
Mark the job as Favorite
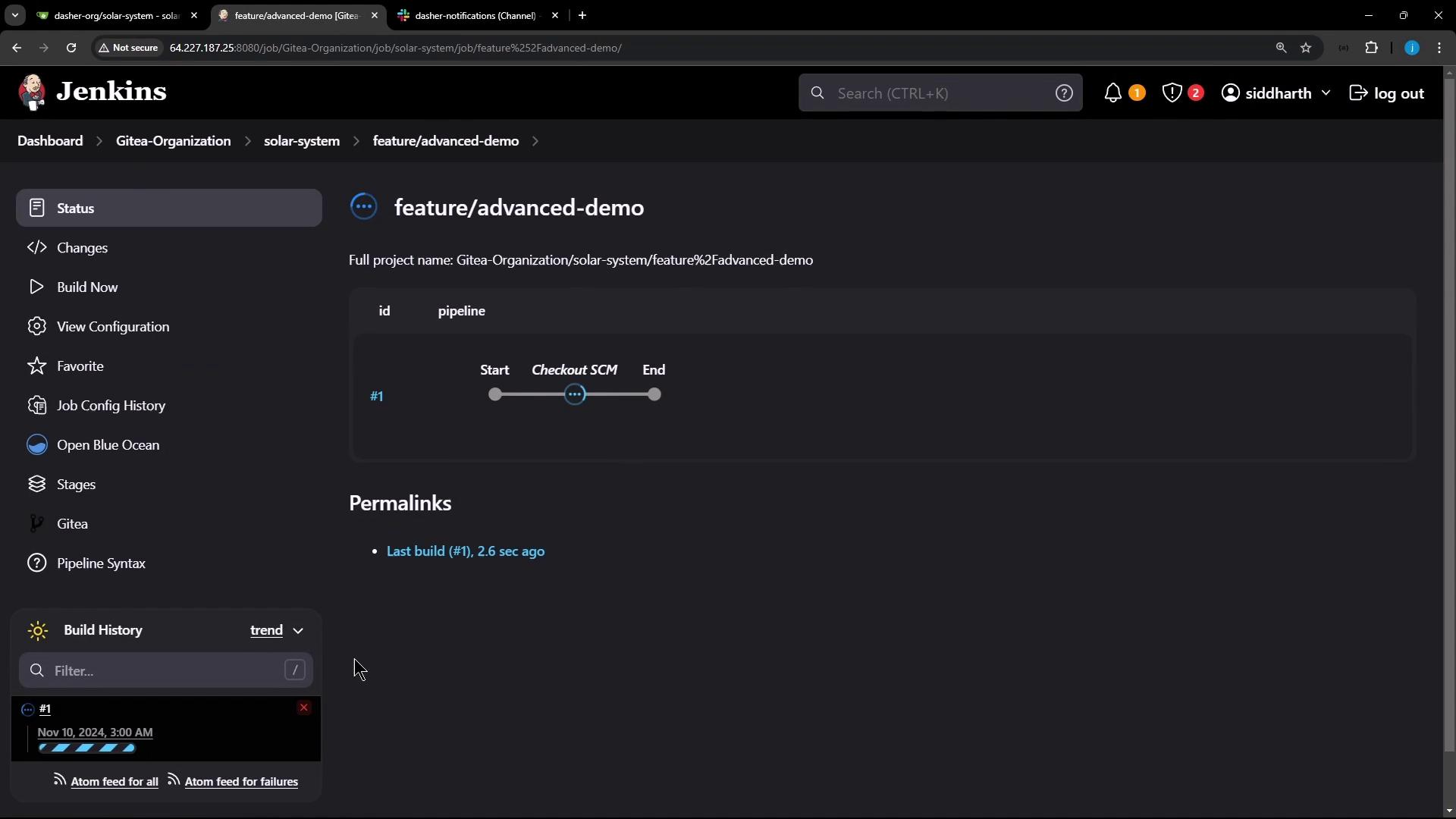tap(80, 366)
